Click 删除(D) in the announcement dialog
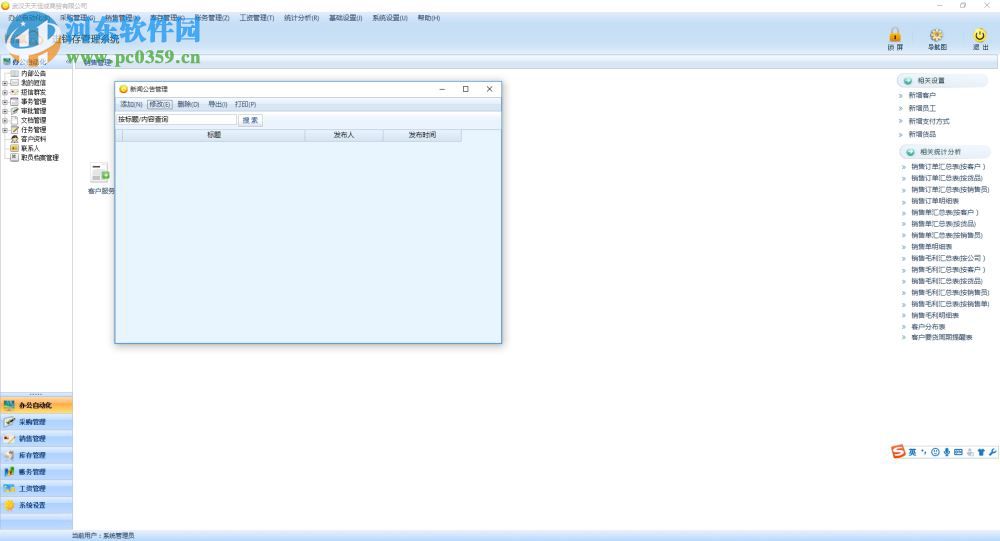Screen dimensions: 1000x541 [188, 104]
